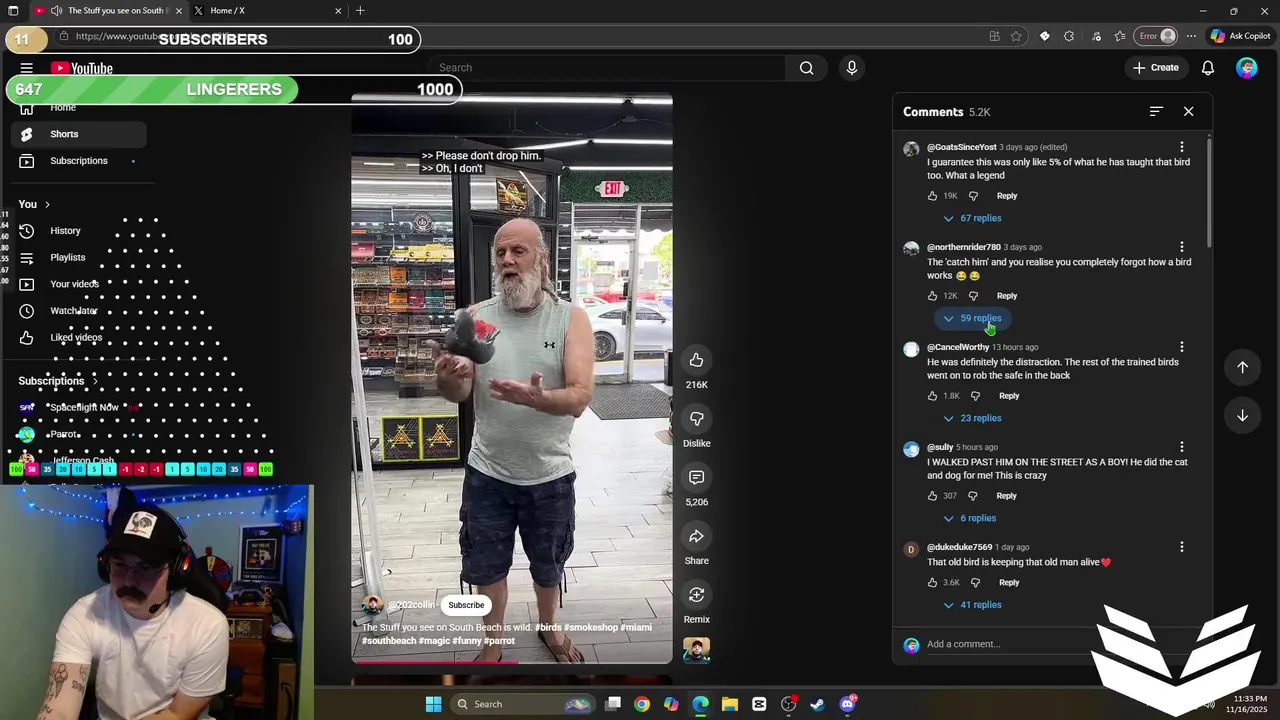The width and height of the screenshot is (1280, 720).
Task: Open the YouTube account avatar menu
Action: (1246, 68)
